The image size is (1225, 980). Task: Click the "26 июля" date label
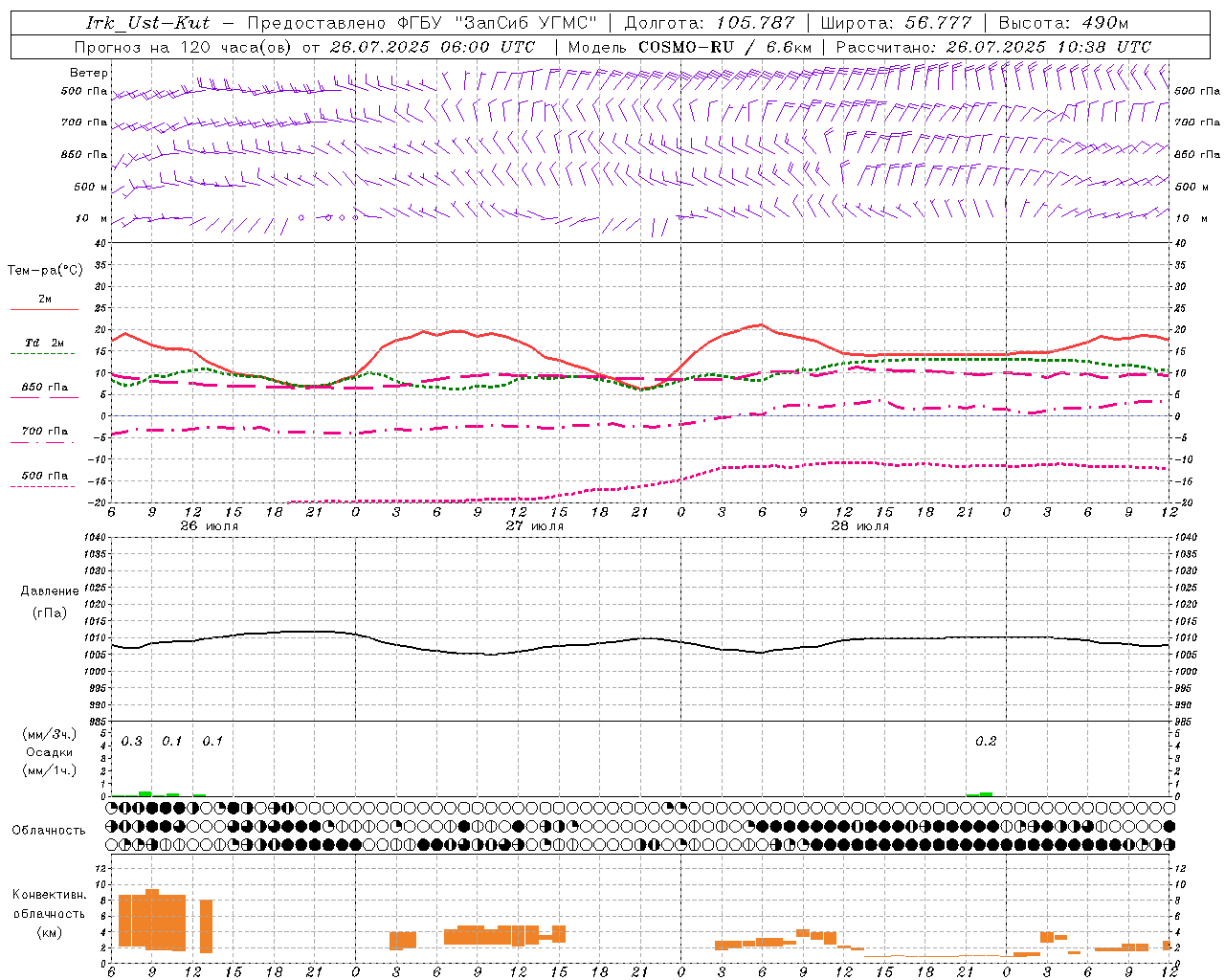(x=210, y=526)
